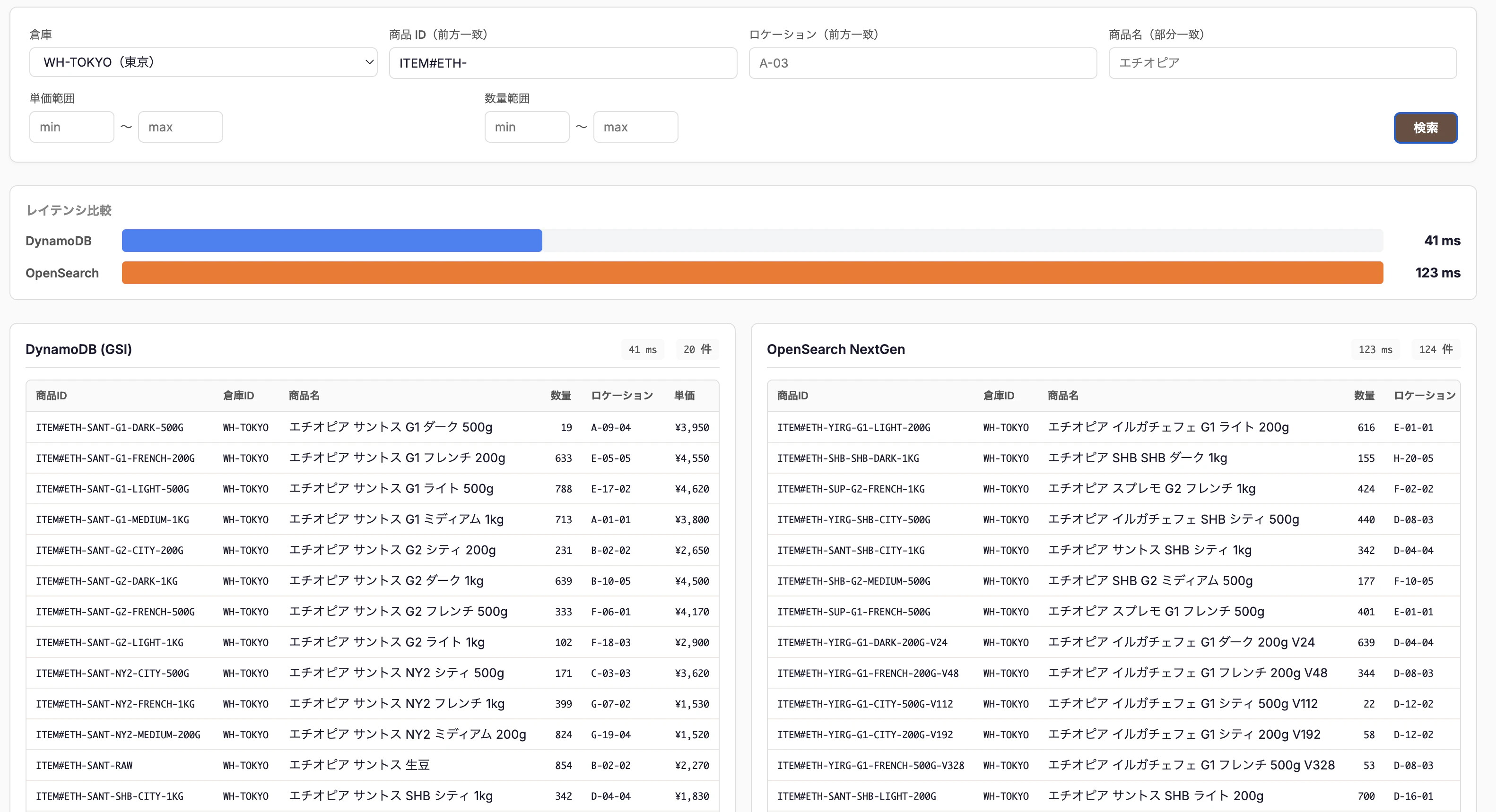Select row ITEM#ETH-SANT-G1-DARK-500G
This screenshot has height=812, width=1496.
pyautogui.click(x=372, y=427)
